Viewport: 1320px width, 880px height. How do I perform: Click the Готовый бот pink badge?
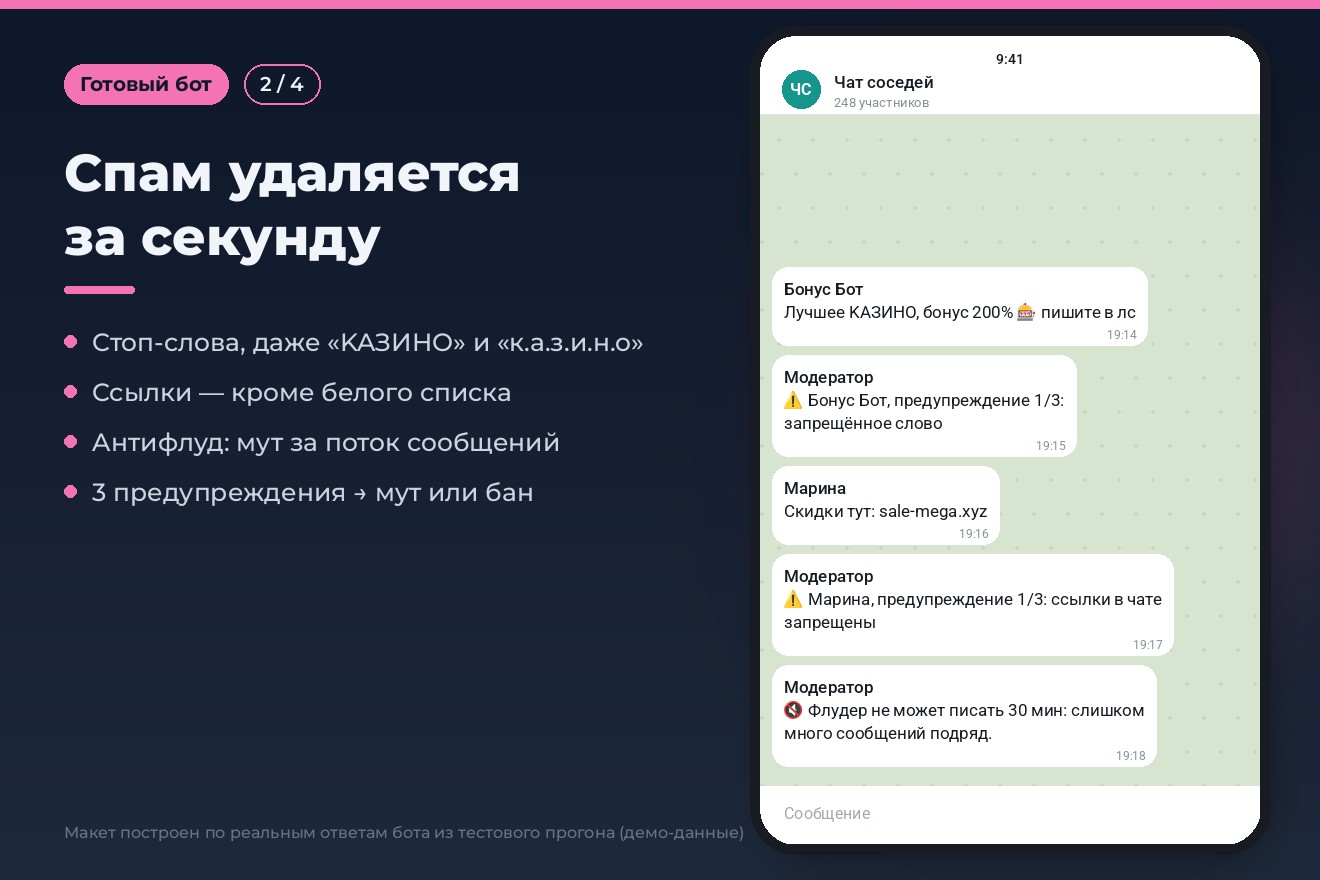pyautogui.click(x=146, y=85)
